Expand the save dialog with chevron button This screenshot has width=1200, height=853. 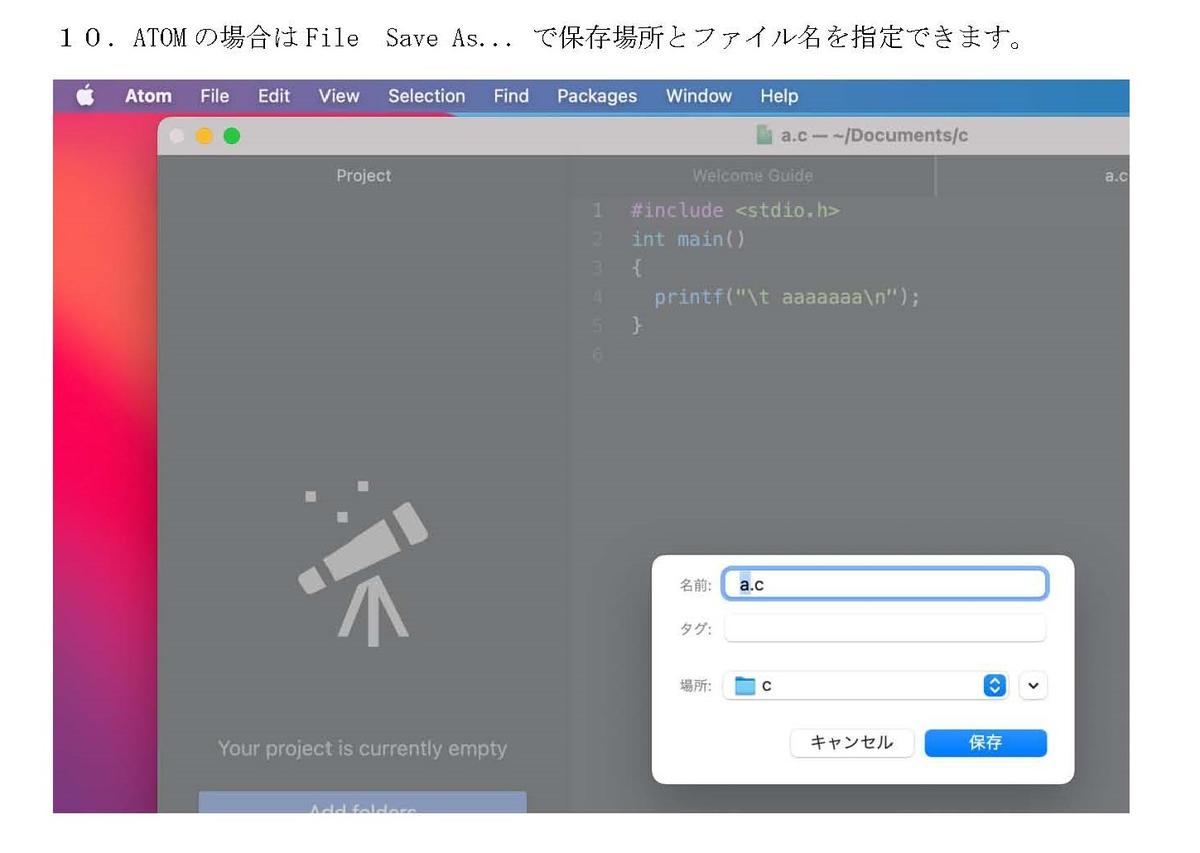point(1033,686)
